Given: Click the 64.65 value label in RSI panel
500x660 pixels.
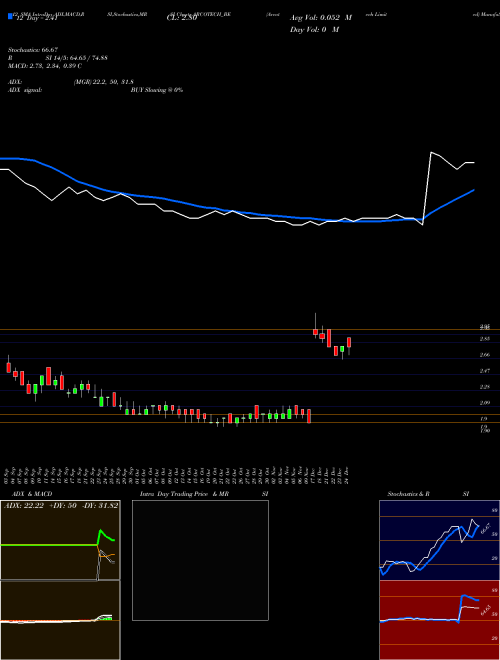Looking at the screenshot, I should pyautogui.click(x=485, y=609).
